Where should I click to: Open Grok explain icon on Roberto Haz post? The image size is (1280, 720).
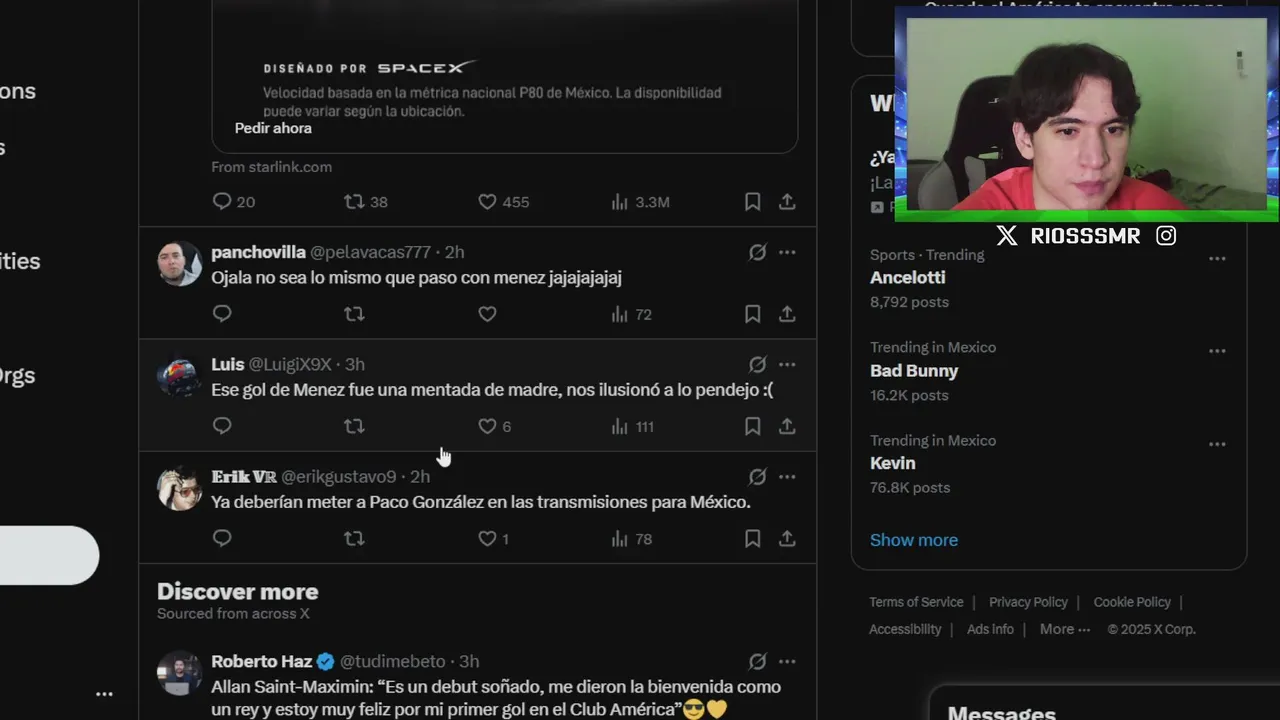[x=757, y=661]
